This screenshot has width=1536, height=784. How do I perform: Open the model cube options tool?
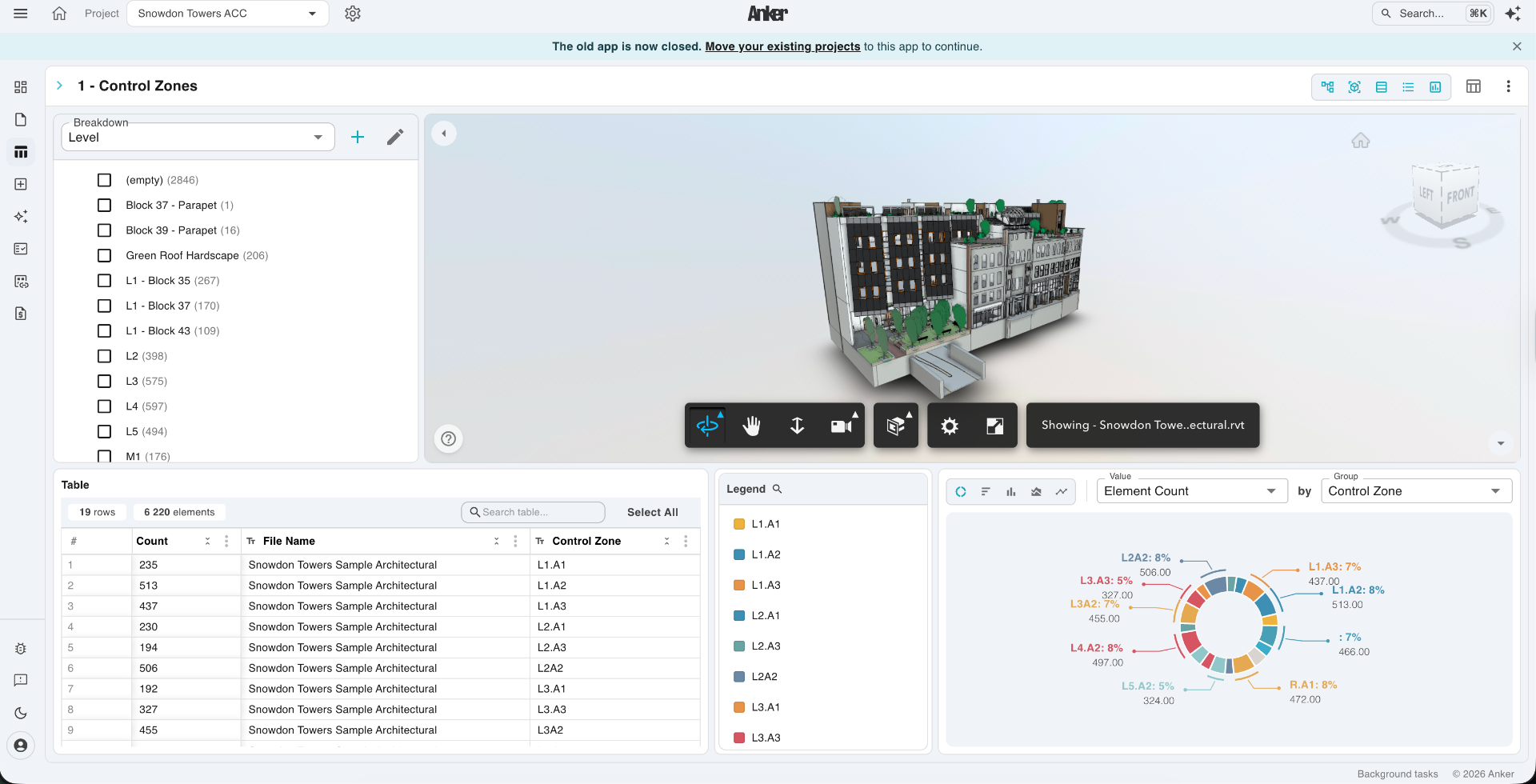[896, 426]
